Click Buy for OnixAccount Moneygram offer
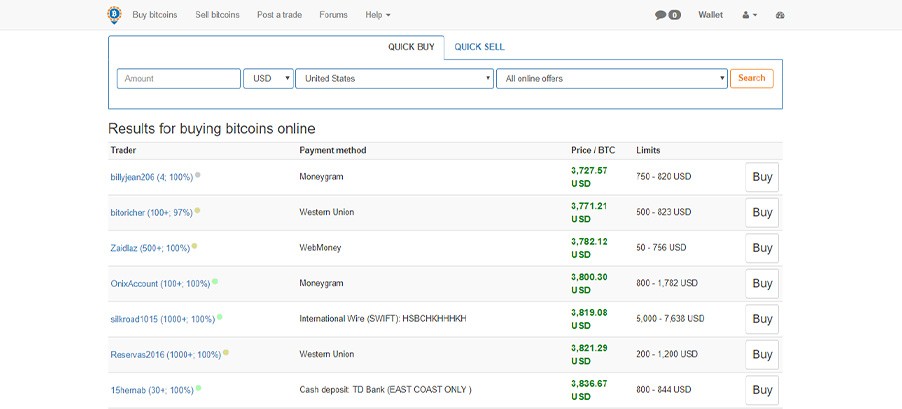 coord(762,284)
